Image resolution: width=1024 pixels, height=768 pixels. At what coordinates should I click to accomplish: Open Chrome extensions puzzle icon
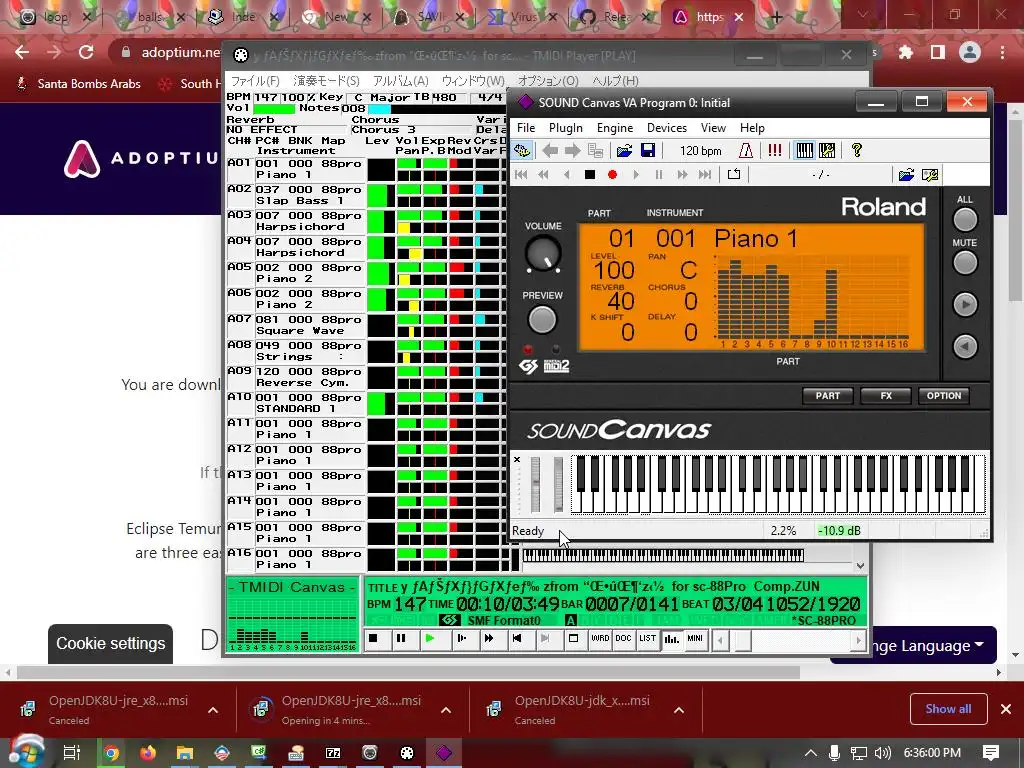pos(905,53)
